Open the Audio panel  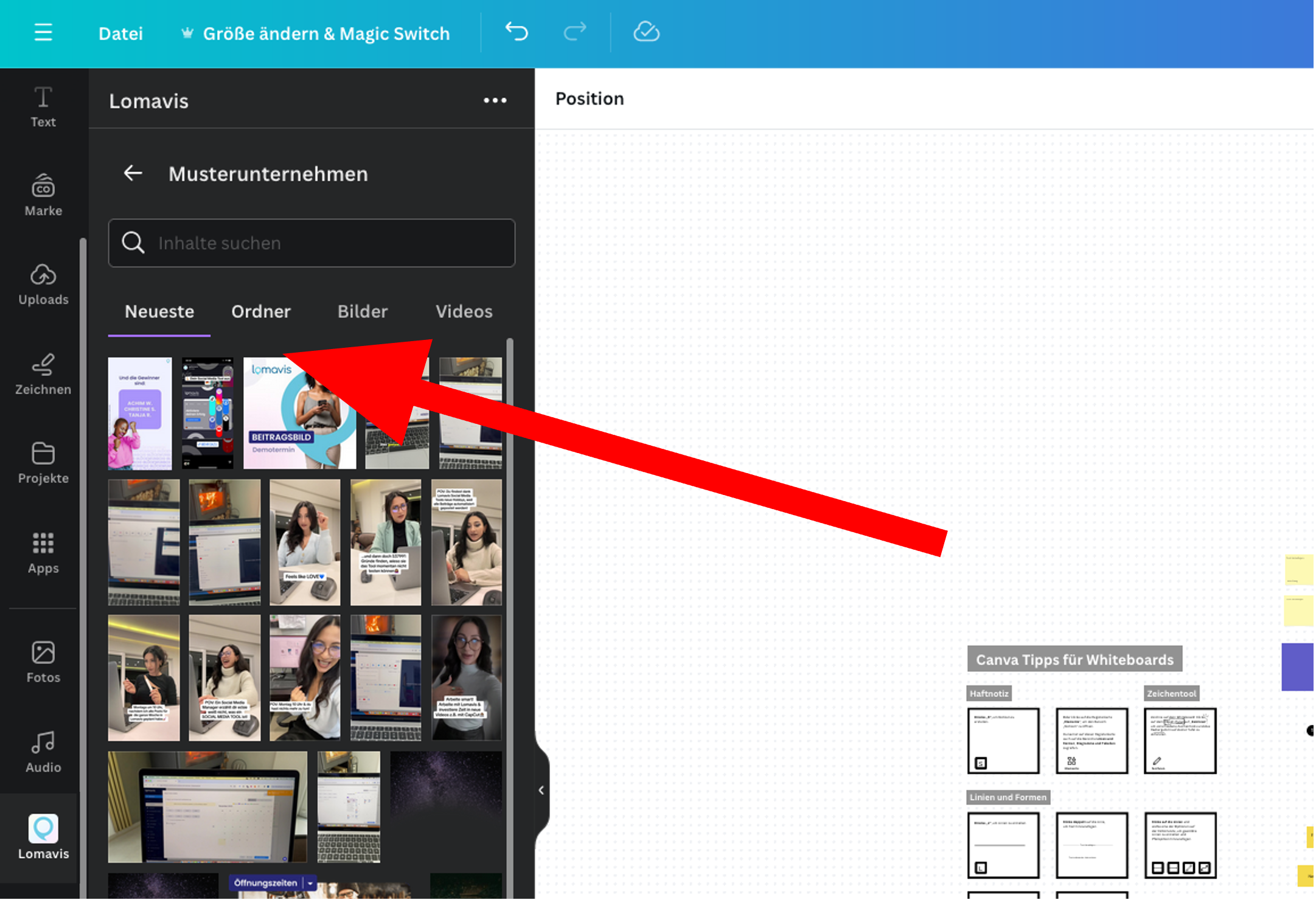[x=43, y=752]
